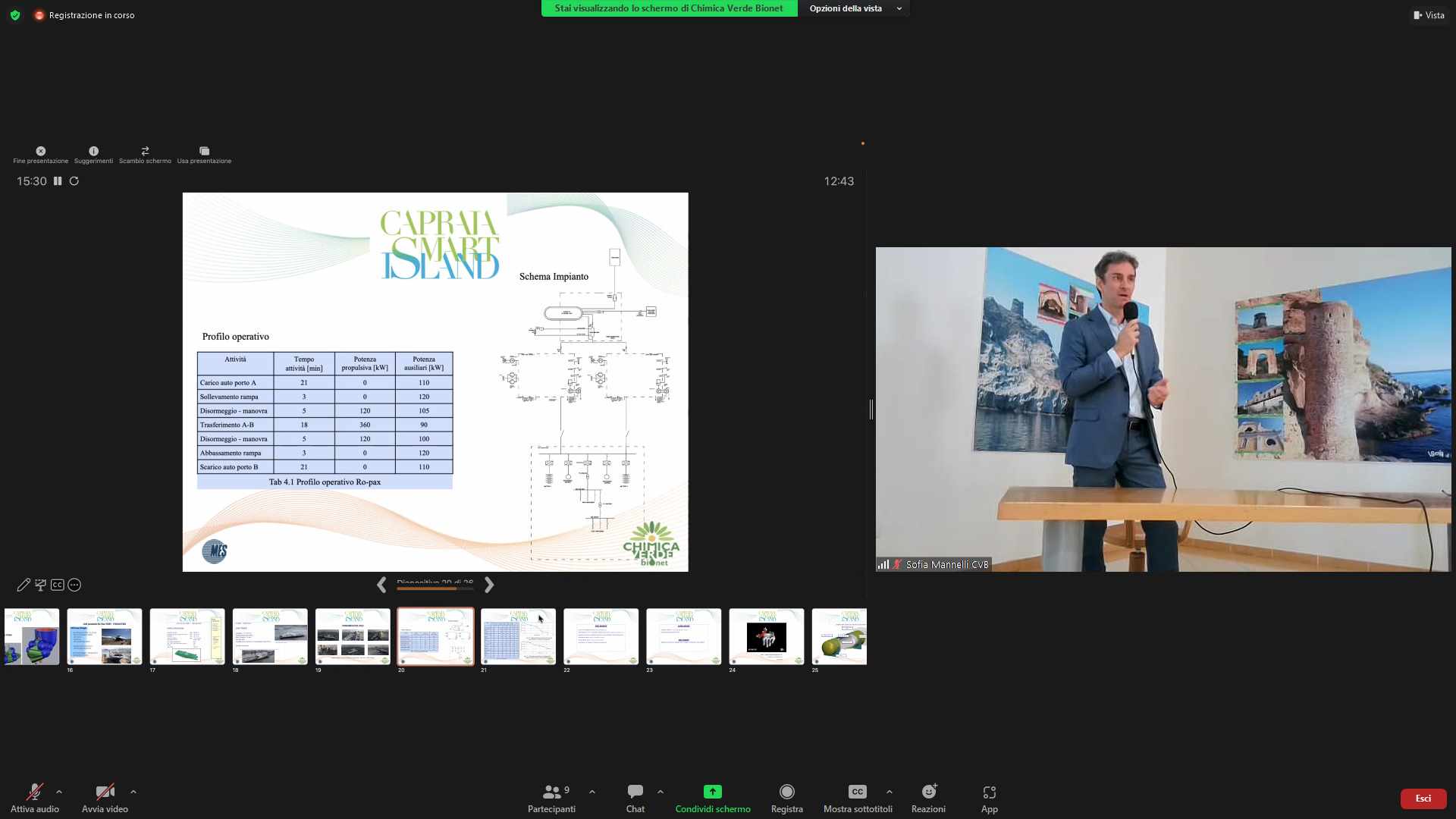Viewport: 1456px width, 819px height.
Task: Reset the presentation timer
Action: [74, 181]
